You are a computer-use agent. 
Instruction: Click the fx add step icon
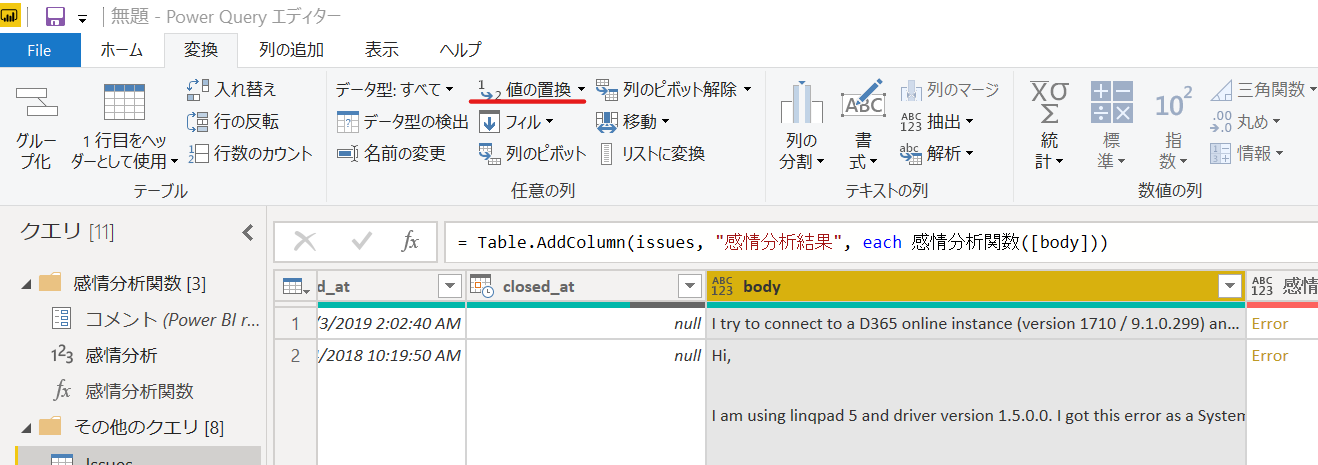tap(410, 241)
